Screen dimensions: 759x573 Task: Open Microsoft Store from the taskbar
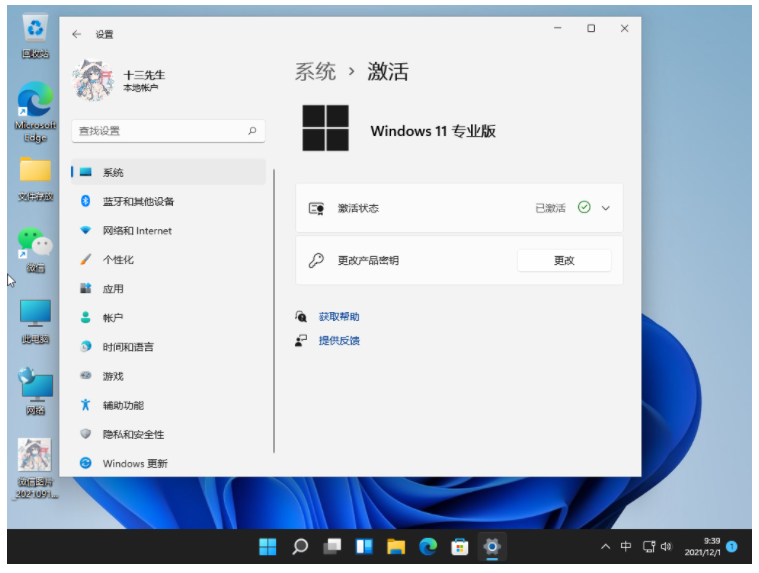(x=460, y=547)
